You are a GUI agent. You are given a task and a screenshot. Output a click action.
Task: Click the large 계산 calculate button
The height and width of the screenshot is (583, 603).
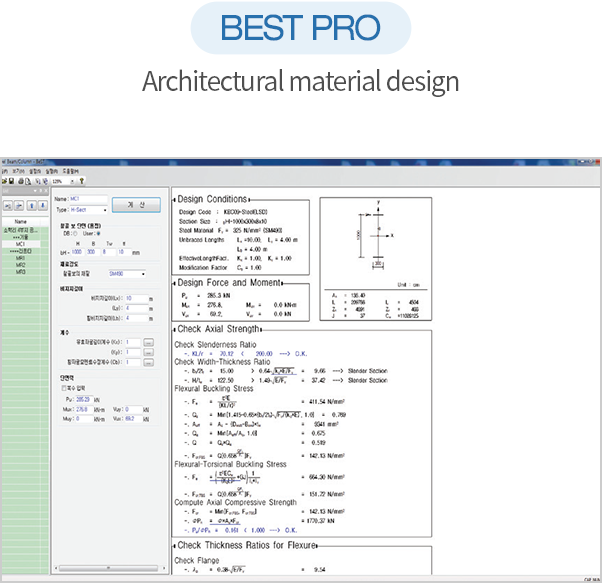(136, 205)
